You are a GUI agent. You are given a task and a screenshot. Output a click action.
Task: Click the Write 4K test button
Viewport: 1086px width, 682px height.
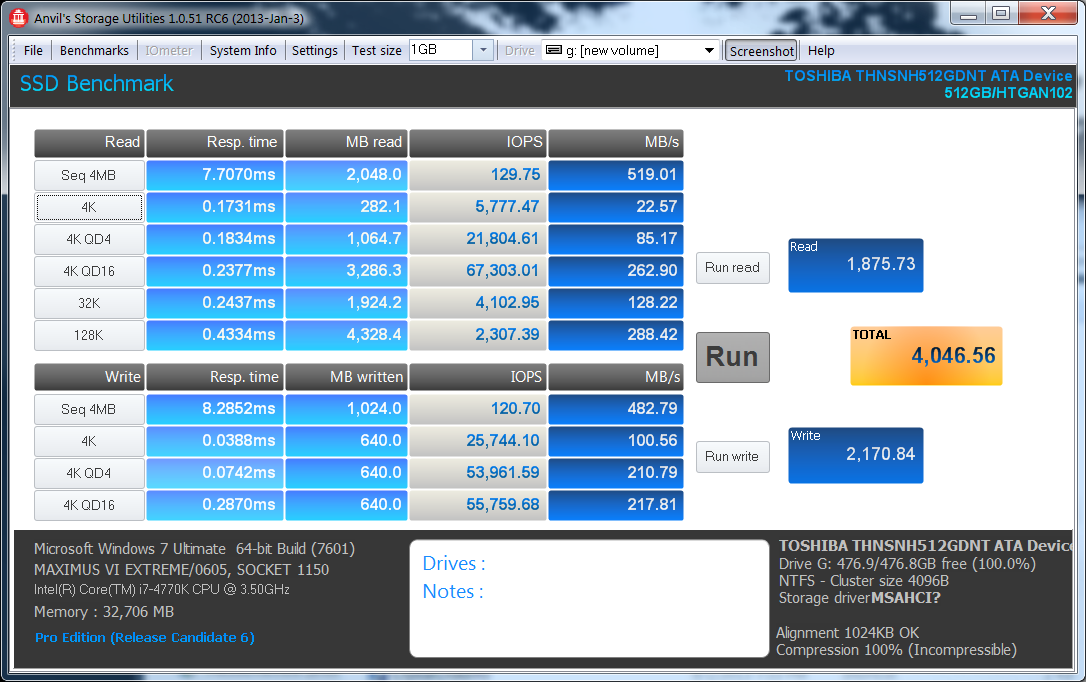89,441
